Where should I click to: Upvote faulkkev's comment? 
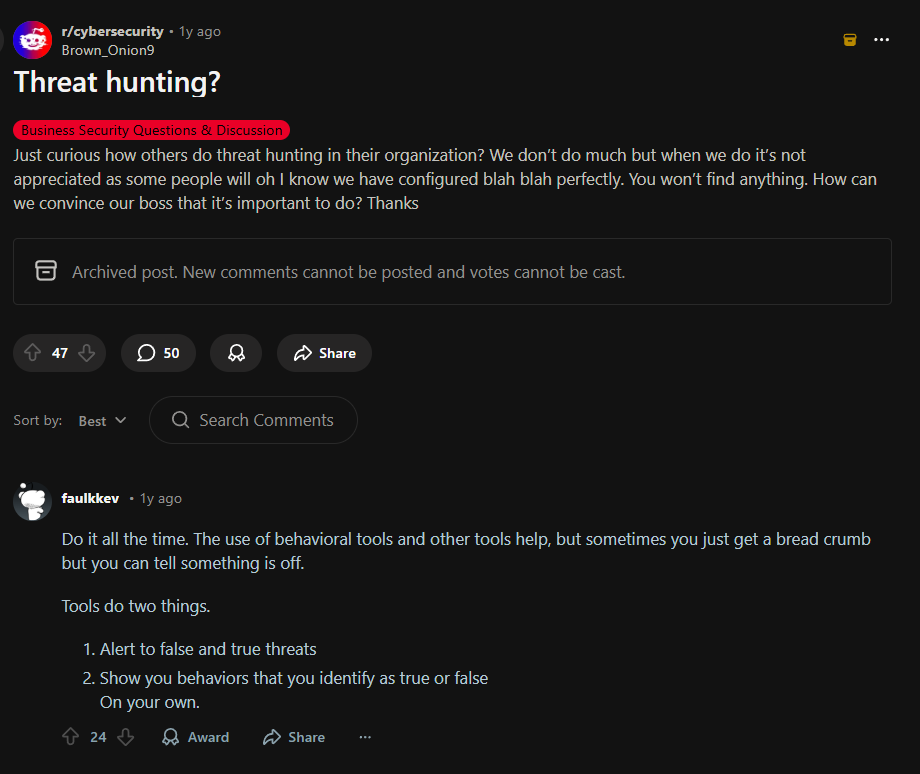tap(71, 737)
